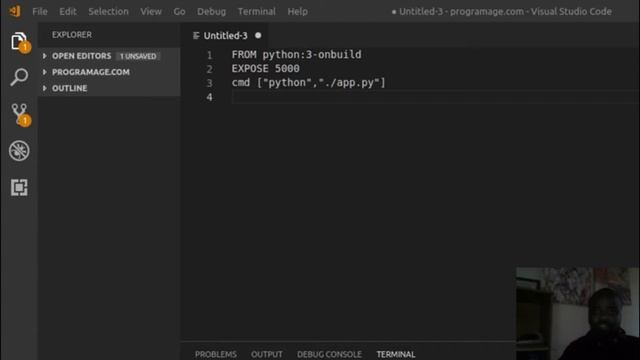The image size is (640, 360).
Task: Open the Debug menu
Action: click(x=211, y=11)
